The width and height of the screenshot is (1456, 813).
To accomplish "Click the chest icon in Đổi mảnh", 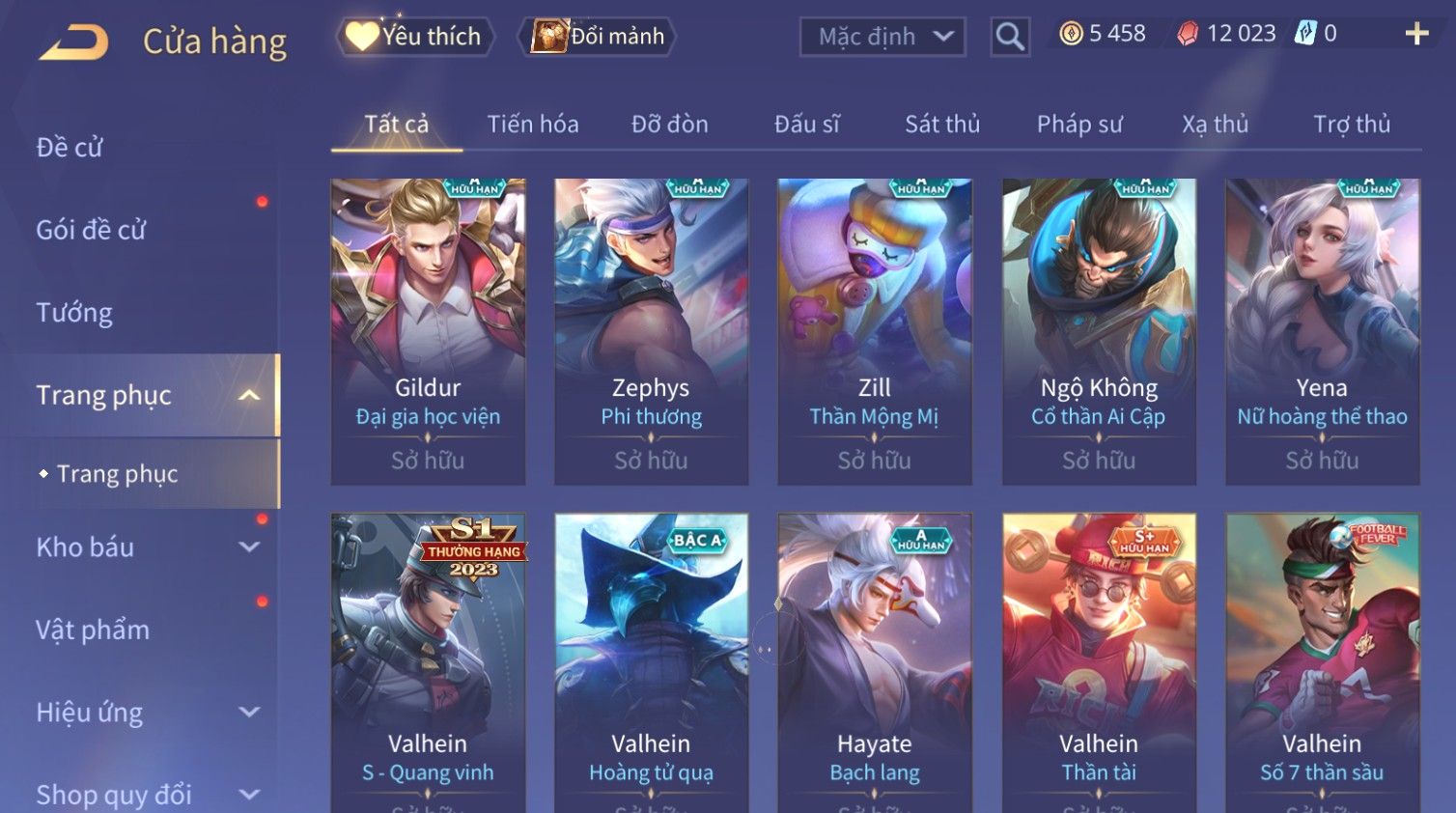I will 549,36.
